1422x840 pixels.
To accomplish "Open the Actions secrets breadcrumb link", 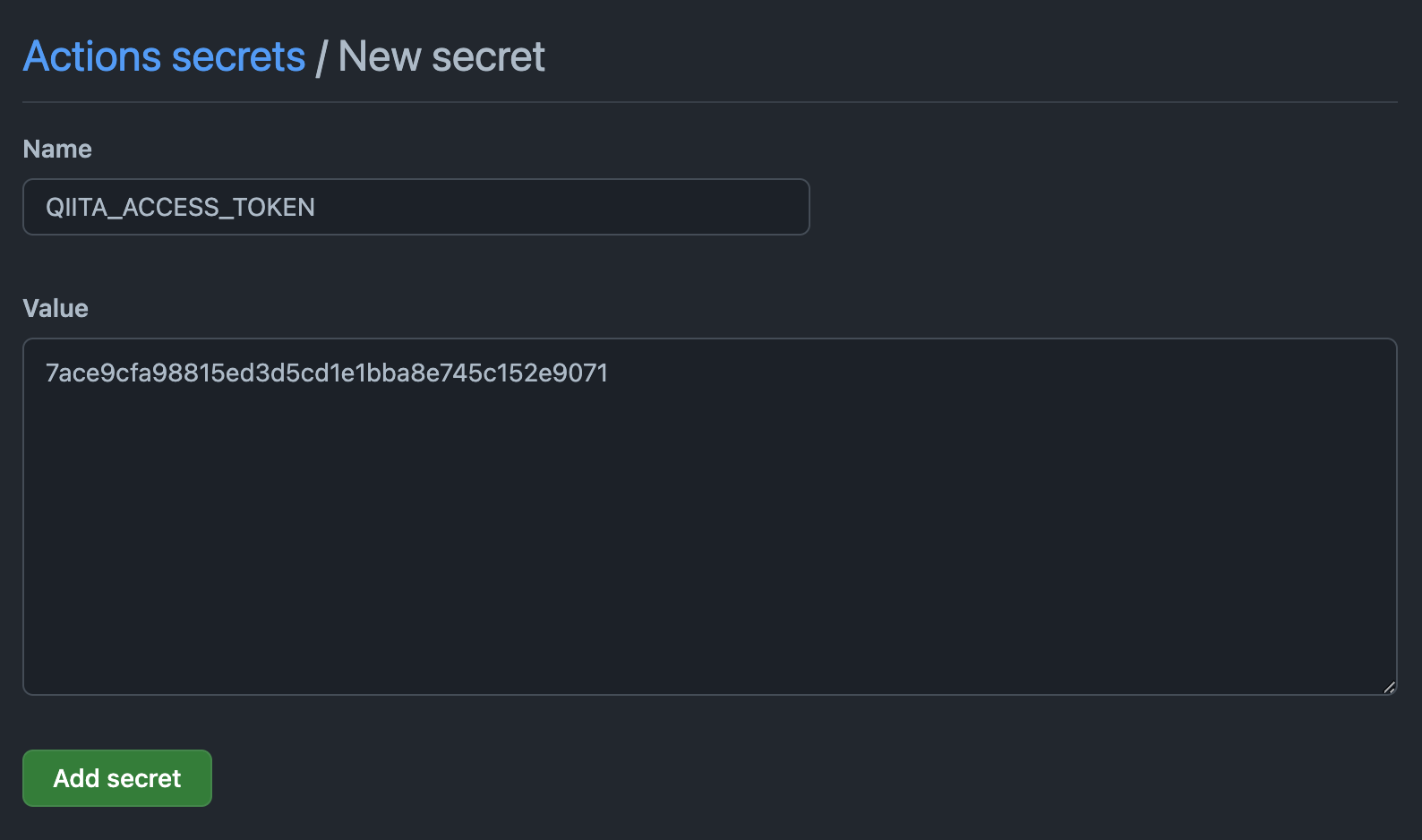I will 164,57.
